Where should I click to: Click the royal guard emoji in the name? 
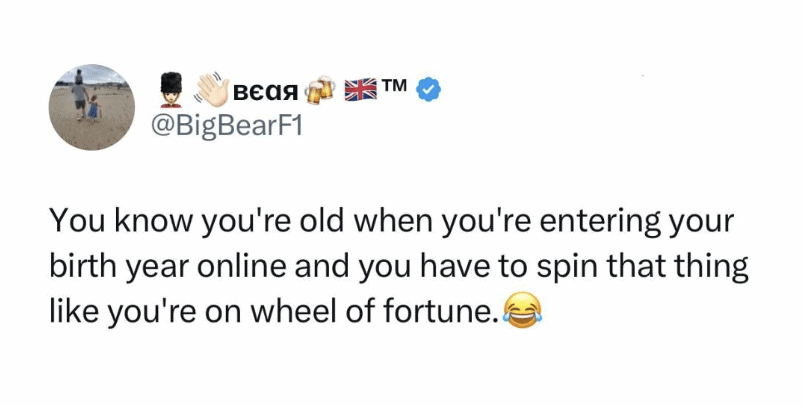(171, 91)
